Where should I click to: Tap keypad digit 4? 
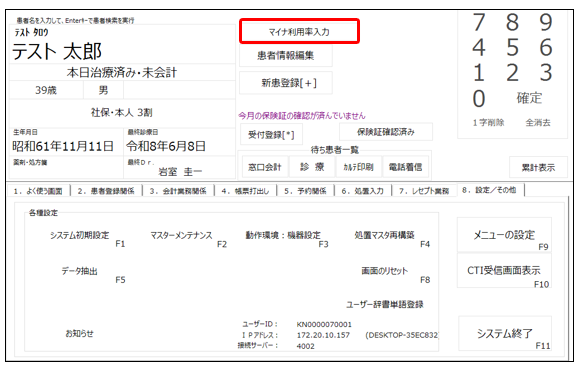(x=479, y=47)
